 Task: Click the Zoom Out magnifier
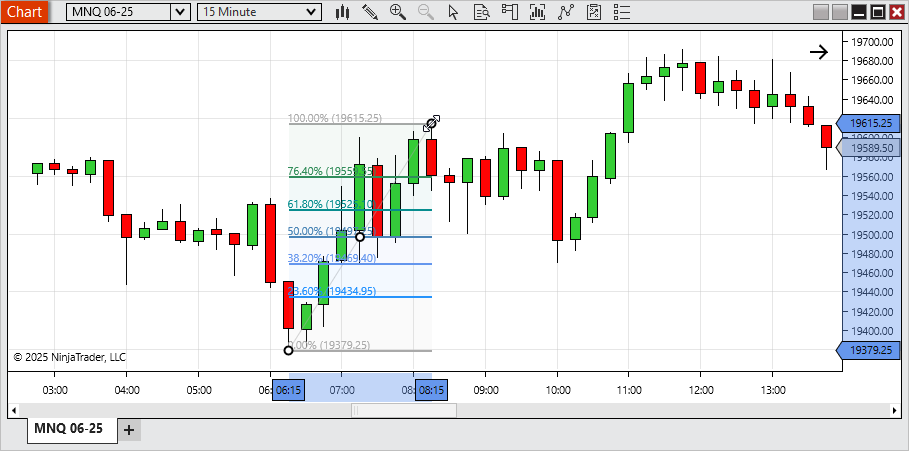click(x=426, y=12)
